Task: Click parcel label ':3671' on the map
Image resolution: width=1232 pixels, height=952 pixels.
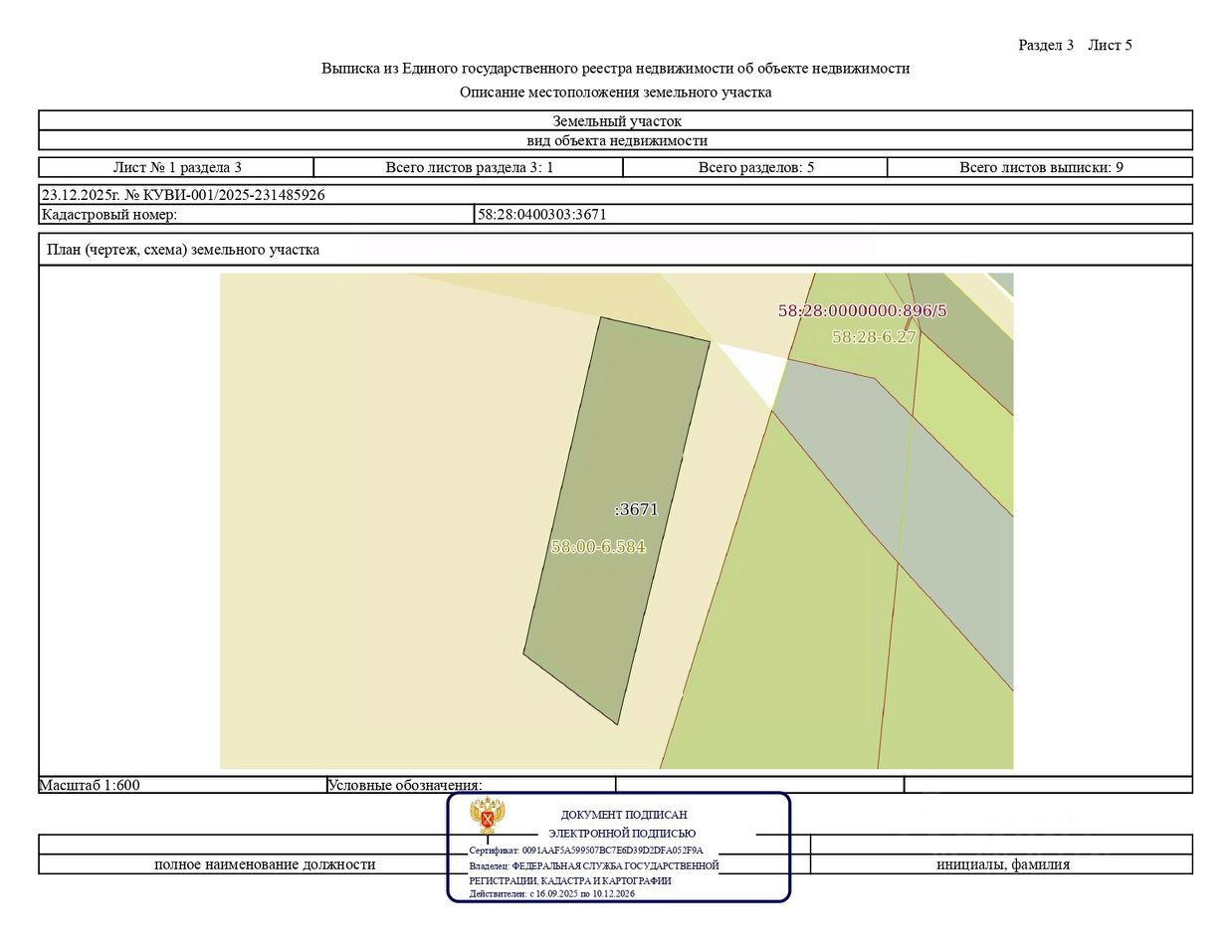Action: (637, 509)
